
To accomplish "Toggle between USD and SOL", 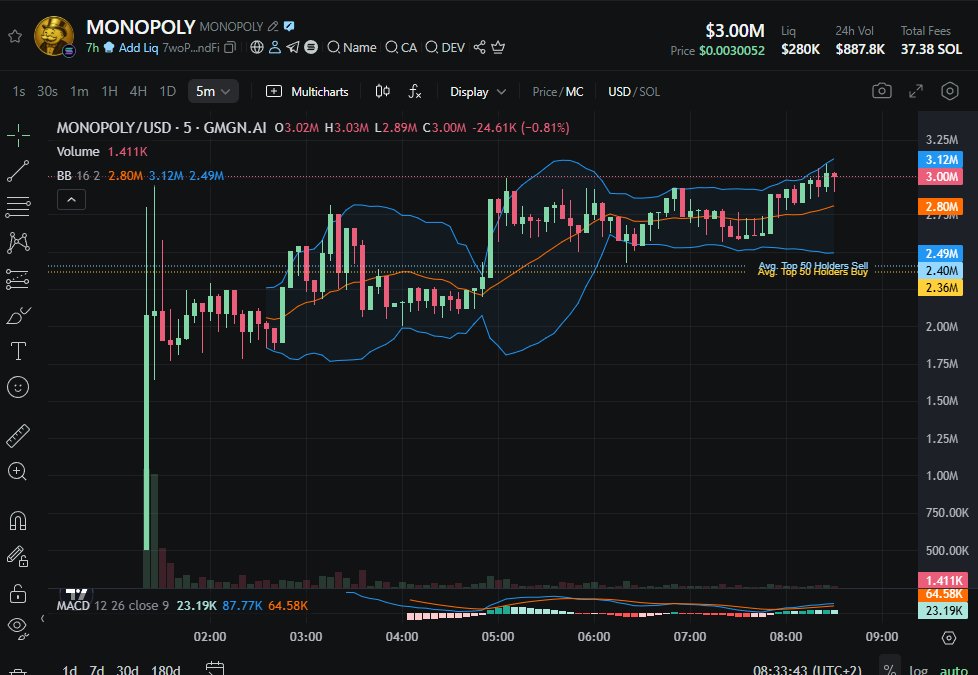I will click(634, 92).
